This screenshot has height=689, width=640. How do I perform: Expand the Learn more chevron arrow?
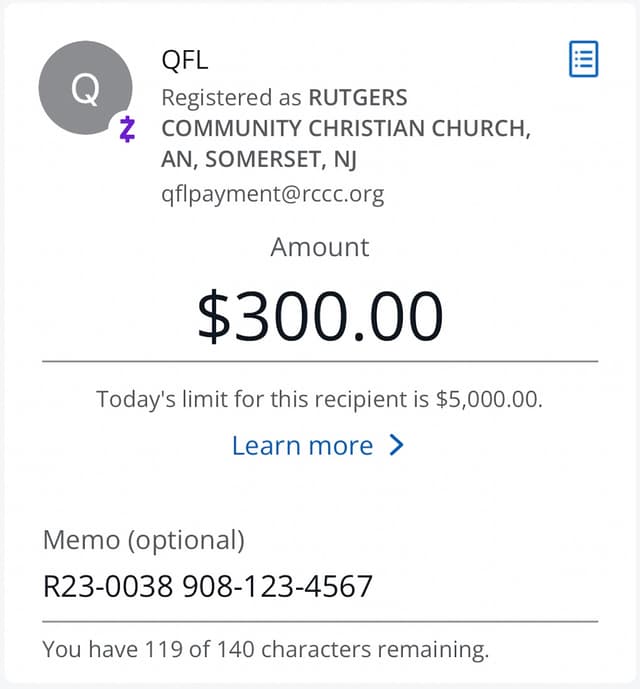pos(396,445)
